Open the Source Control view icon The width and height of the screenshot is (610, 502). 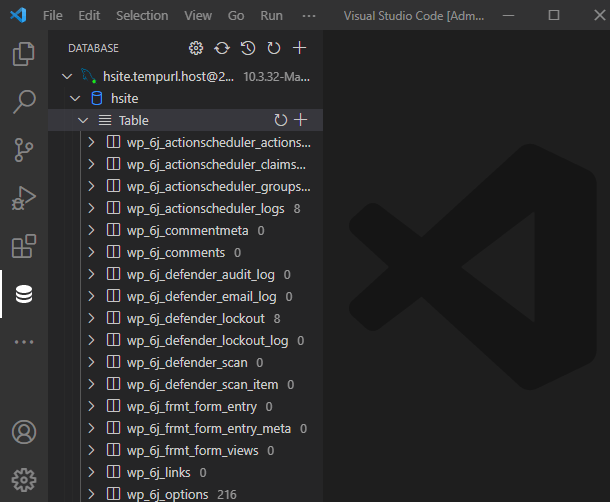pyautogui.click(x=24, y=150)
